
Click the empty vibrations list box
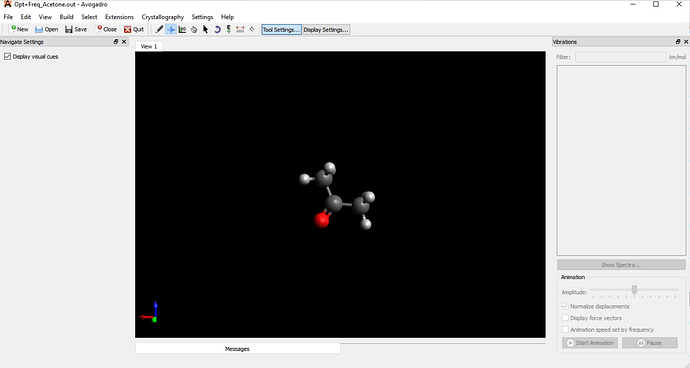tap(621, 160)
